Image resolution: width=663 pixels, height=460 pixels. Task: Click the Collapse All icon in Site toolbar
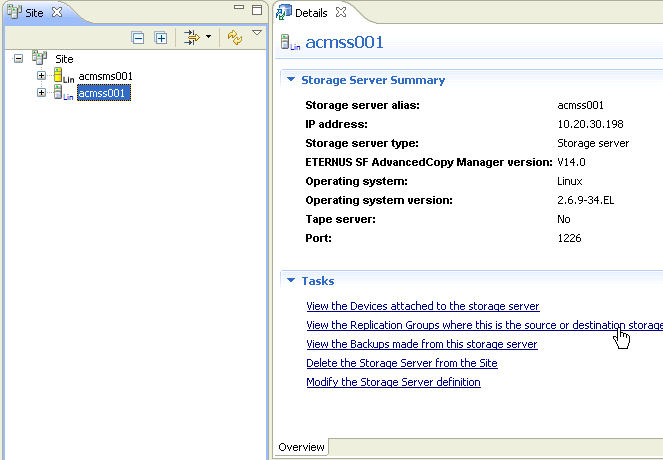138,38
